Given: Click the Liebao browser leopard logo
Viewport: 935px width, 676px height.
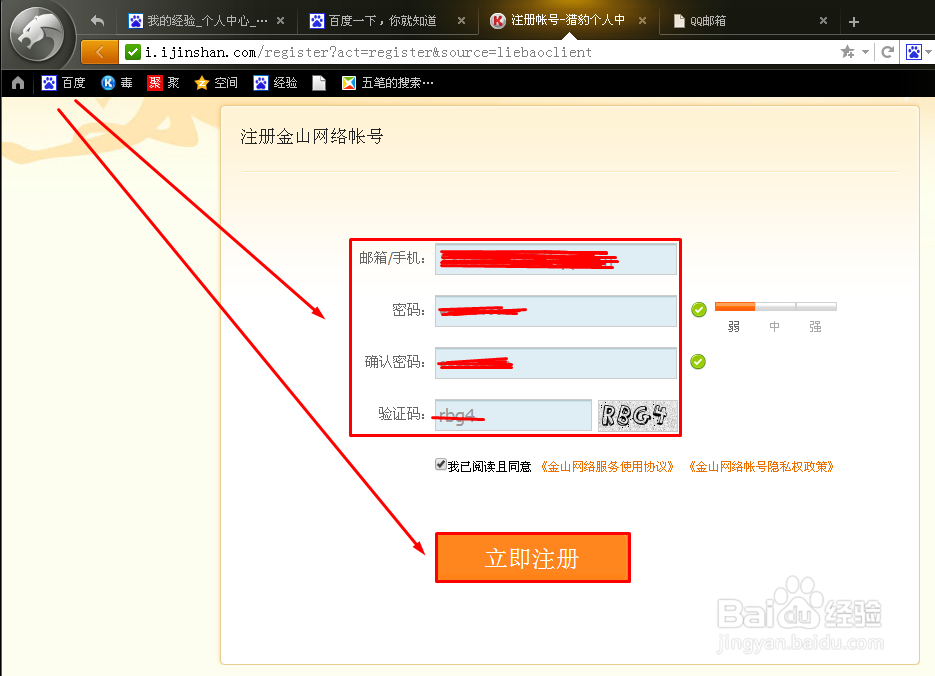Looking at the screenshot, I should [38, 33].
